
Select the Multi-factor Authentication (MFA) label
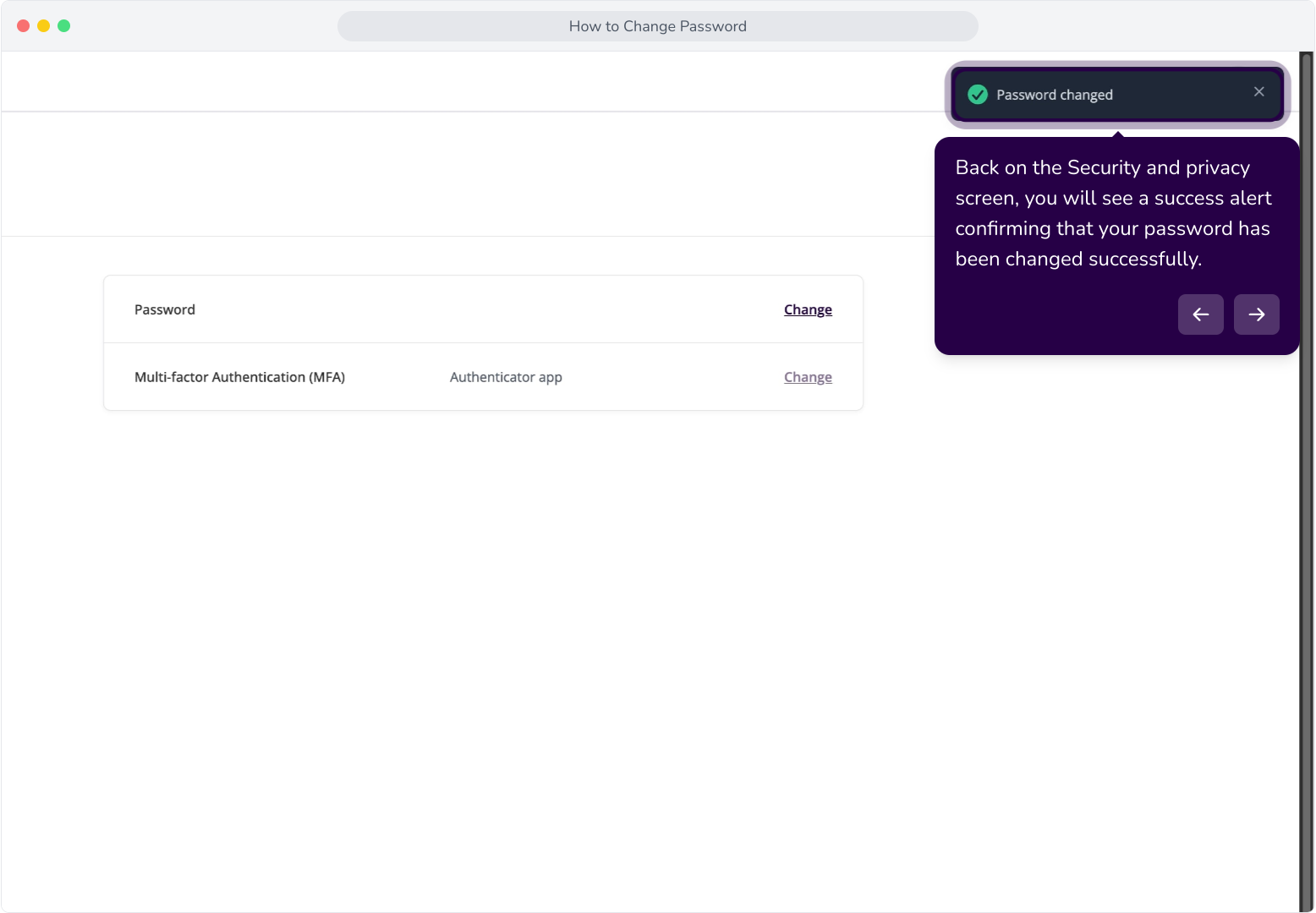pos(239,377)
